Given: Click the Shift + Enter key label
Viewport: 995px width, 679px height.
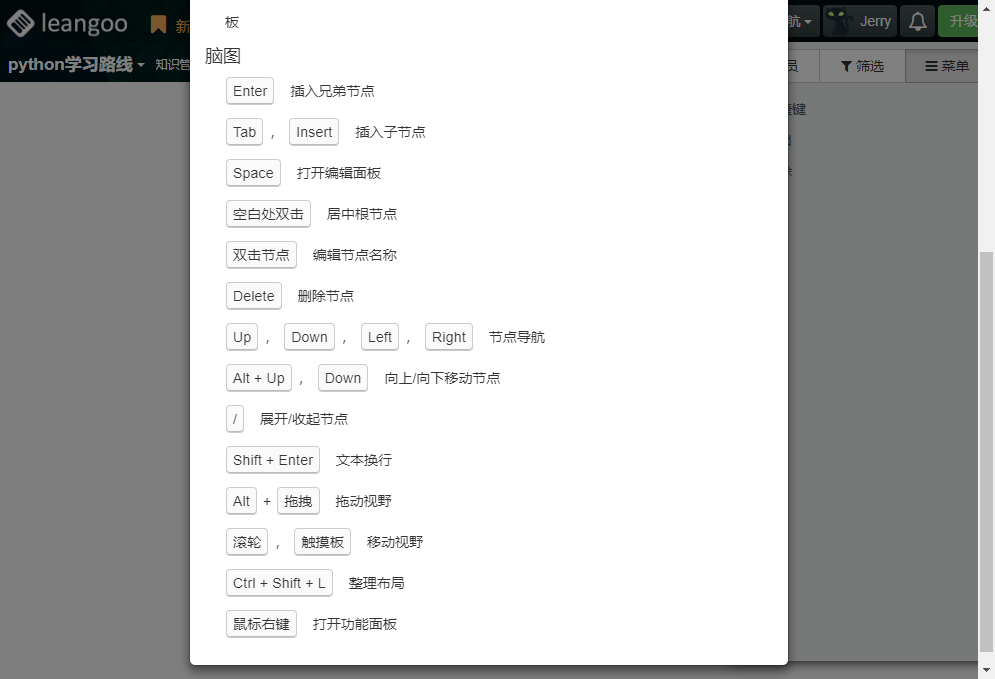Looking at the screenshot, I should [x=273, y=460].
